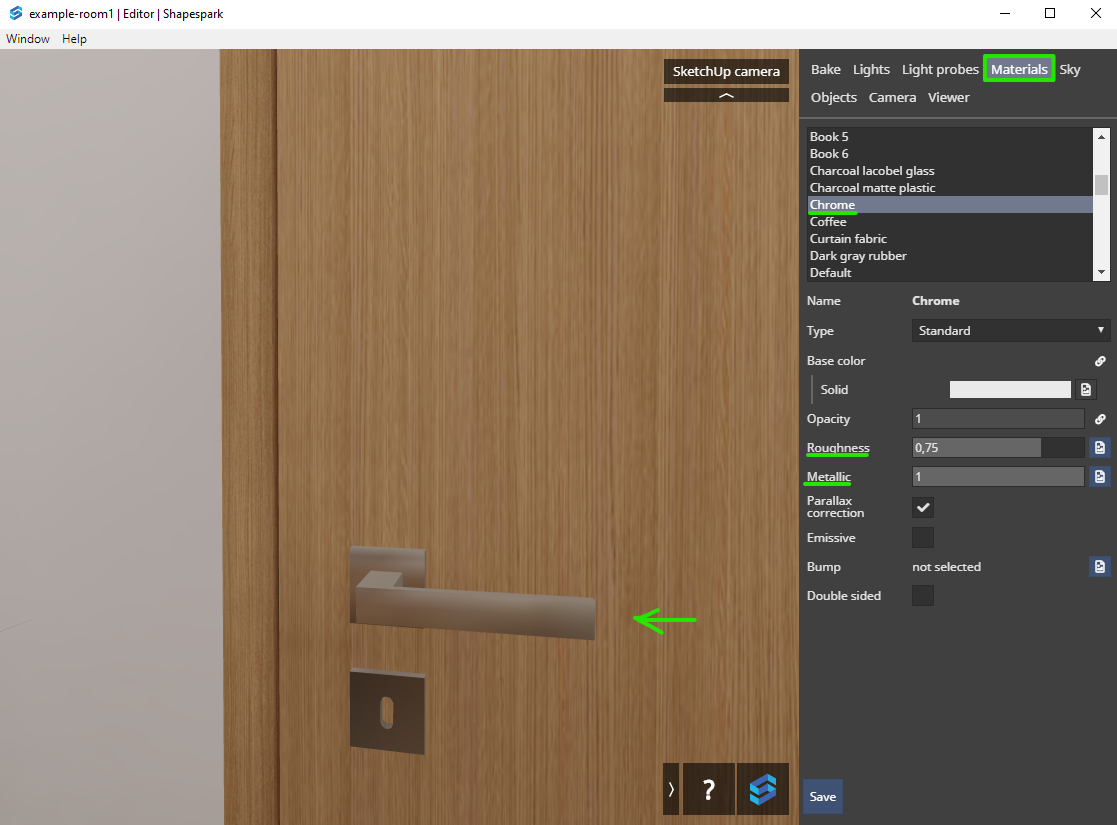This screenshot has height=825, width=1117.
Task: Select Curtain fabric in the materials list
Action: tap(848, 239)
